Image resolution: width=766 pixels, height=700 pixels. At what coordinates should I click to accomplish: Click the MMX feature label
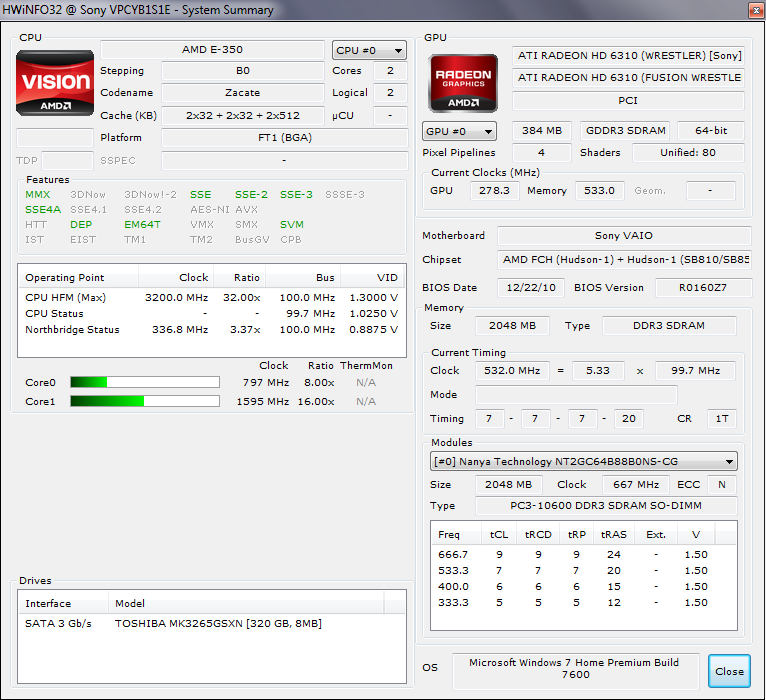(38, 194)
